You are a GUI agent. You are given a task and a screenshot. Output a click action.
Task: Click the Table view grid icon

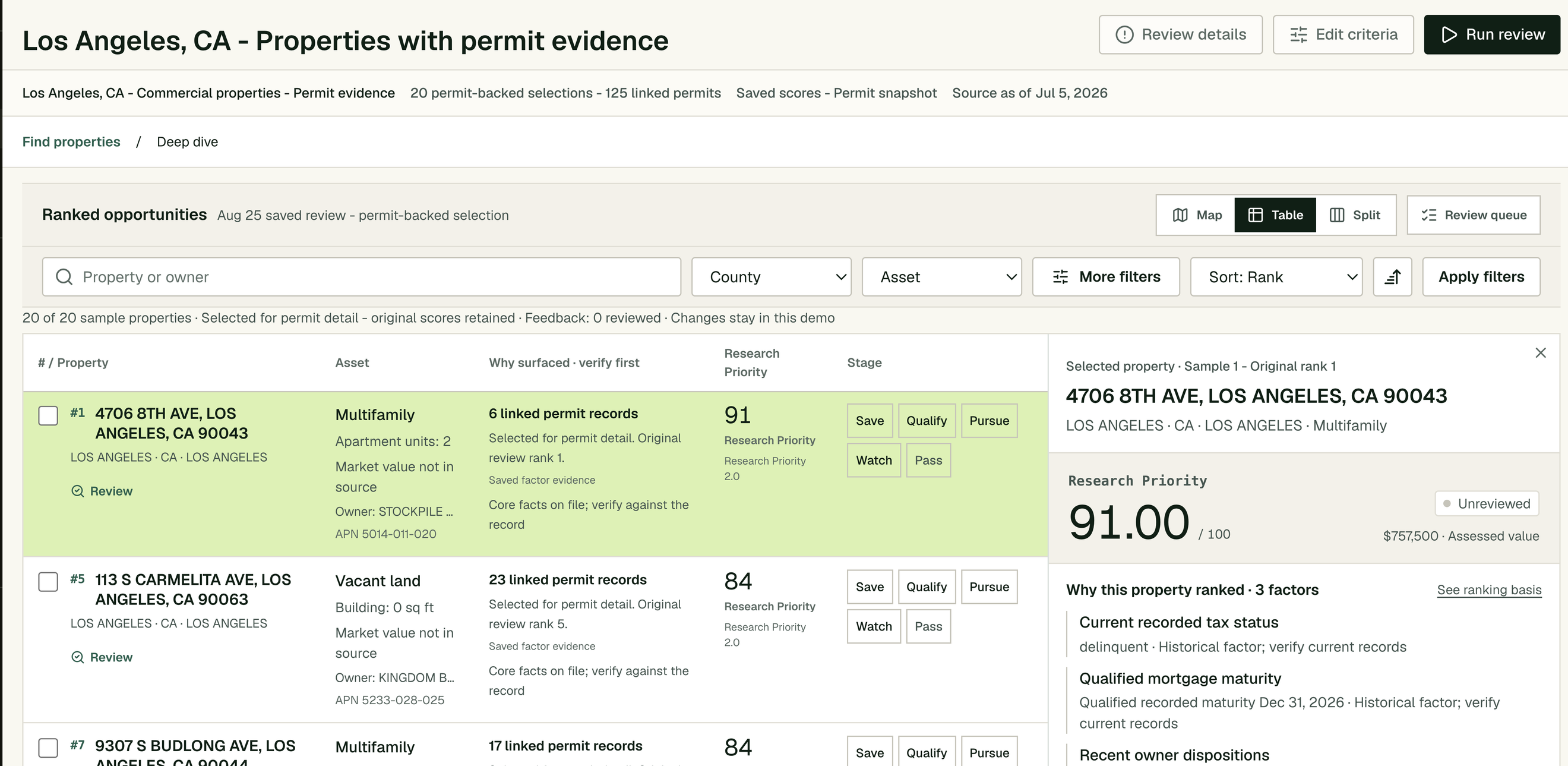(x=1255, y=215)
